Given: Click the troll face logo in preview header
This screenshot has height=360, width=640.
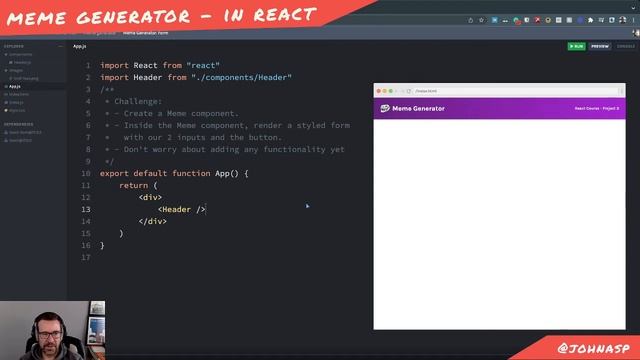Looking at the screenshot, I should (x=384, y=108).
